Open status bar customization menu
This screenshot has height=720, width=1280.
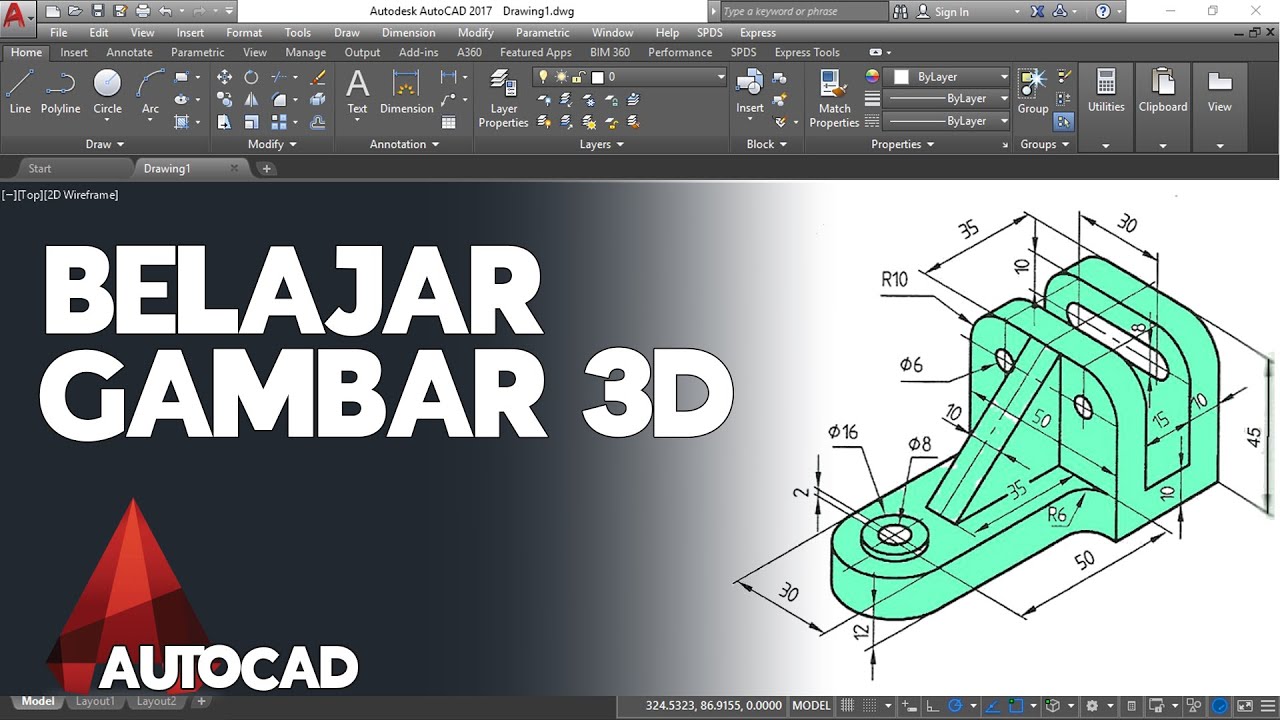(1267, 705)
